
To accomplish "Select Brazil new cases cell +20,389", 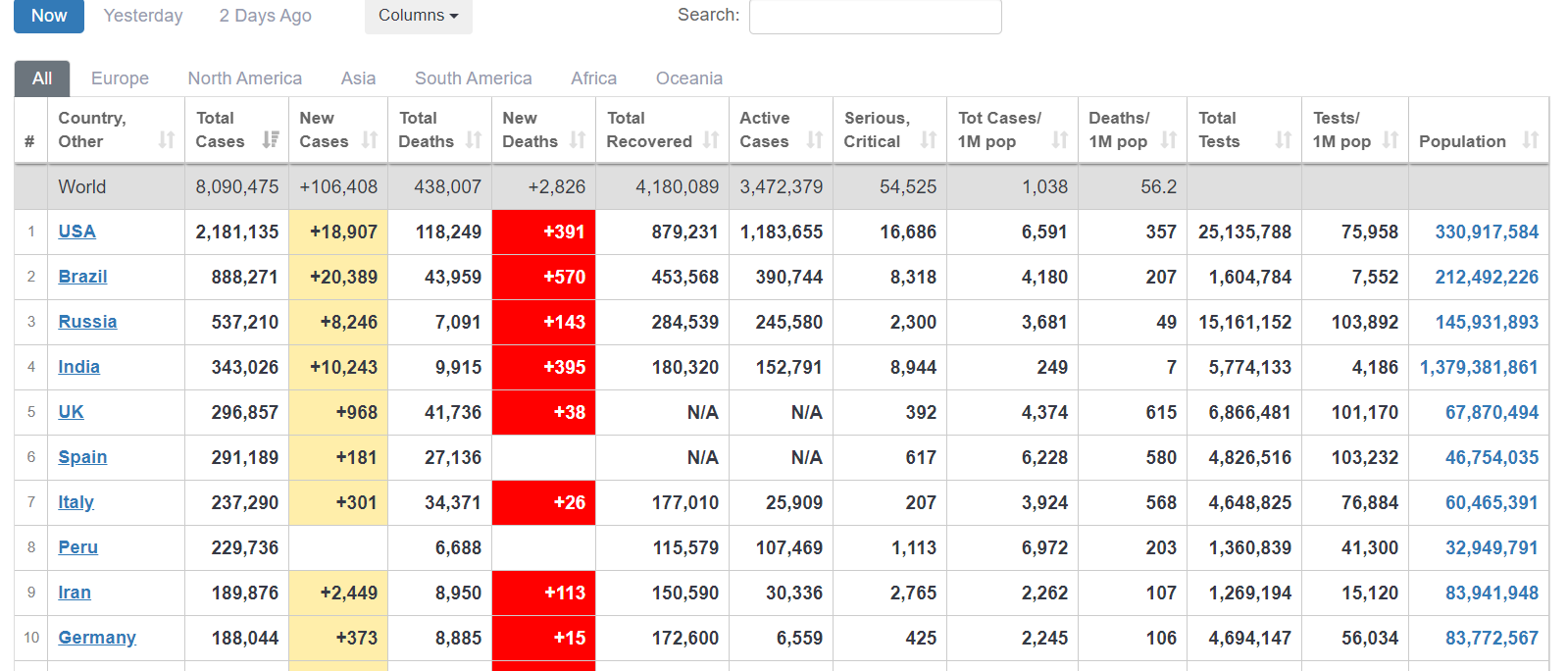I will coord(338,277).
